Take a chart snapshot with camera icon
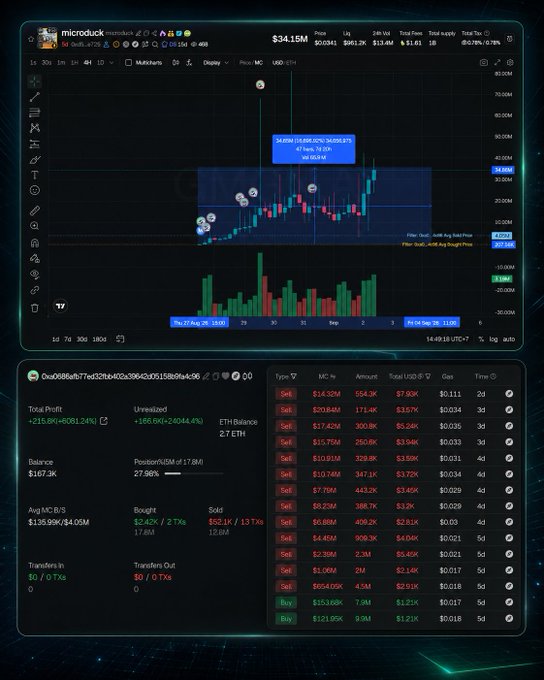Viewport: 544px width, 680px height. 484,62
